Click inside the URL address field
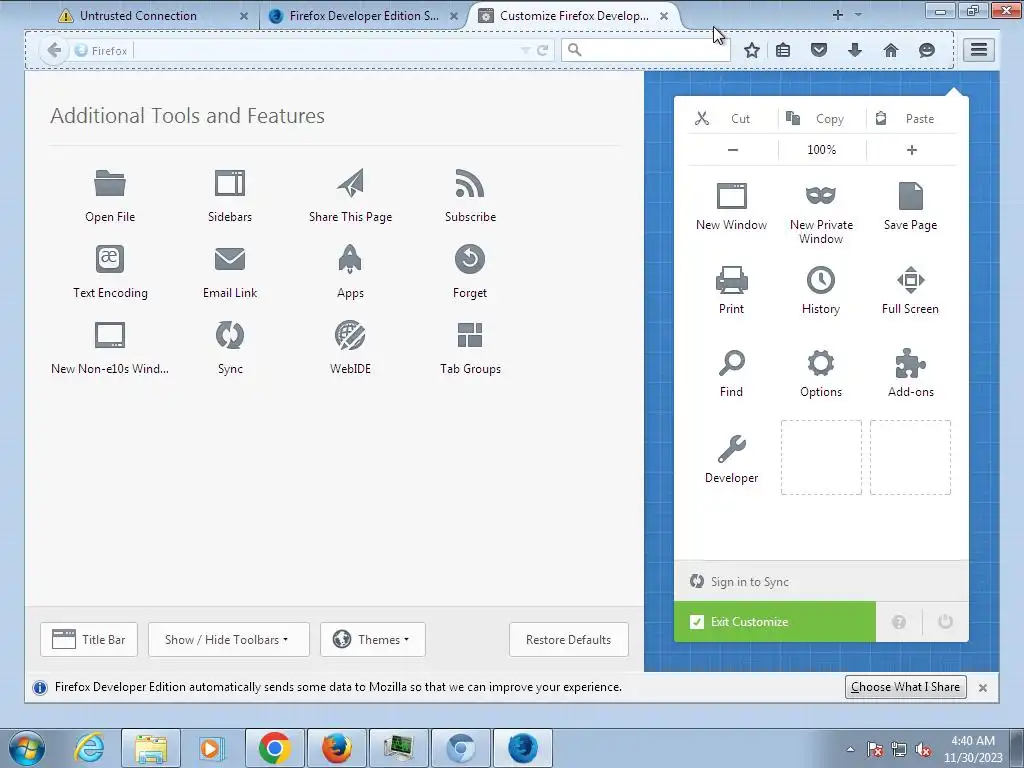1024x768 pixels. tap(327, 50)
